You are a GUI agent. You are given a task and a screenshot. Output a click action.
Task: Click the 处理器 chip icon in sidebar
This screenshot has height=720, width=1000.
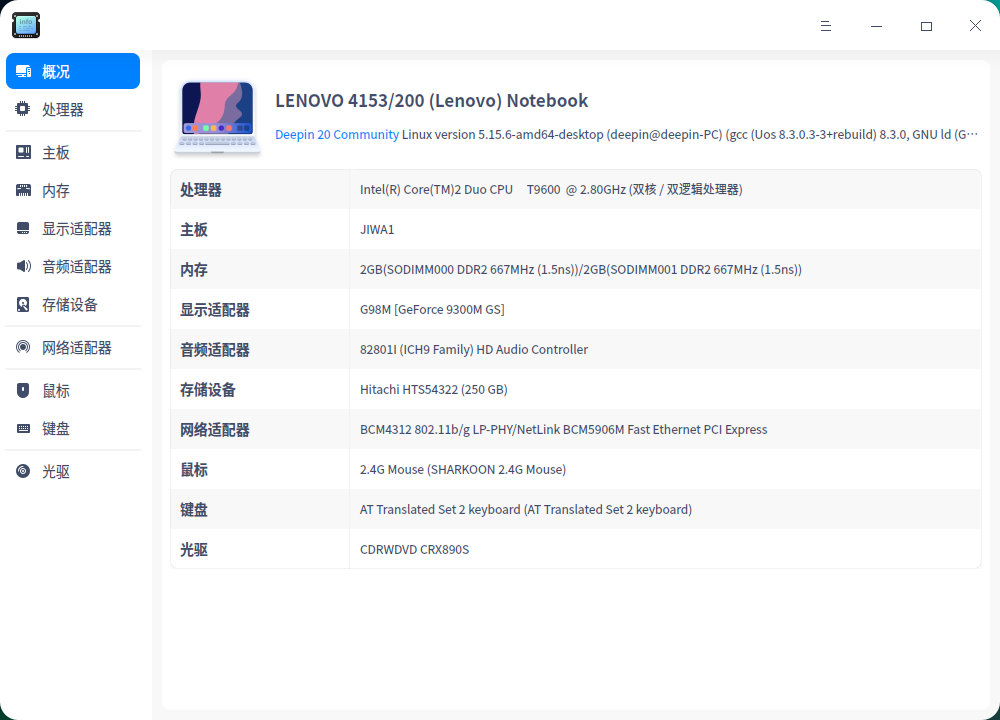pyautogui.click(x=23, y=109)
